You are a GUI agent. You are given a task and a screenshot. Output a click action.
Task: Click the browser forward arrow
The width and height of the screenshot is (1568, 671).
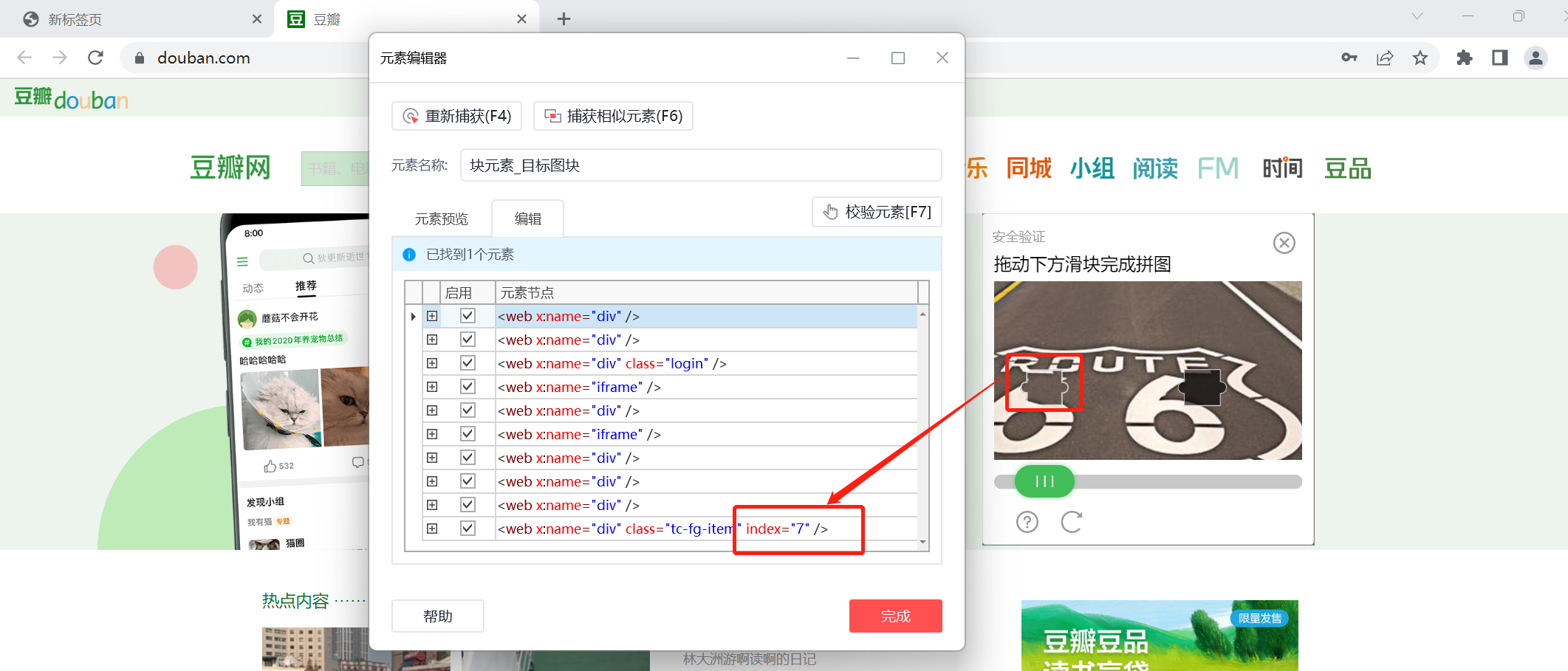(60, 58)
